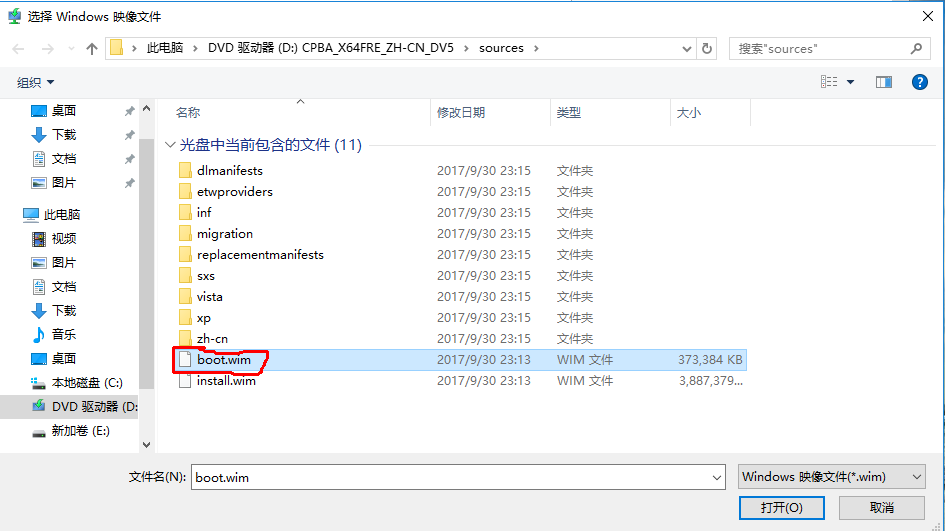Expand chevron after sources breadcrumb
Screen dimensions: 945x531
pyautogui.click(x=536, y=48)
